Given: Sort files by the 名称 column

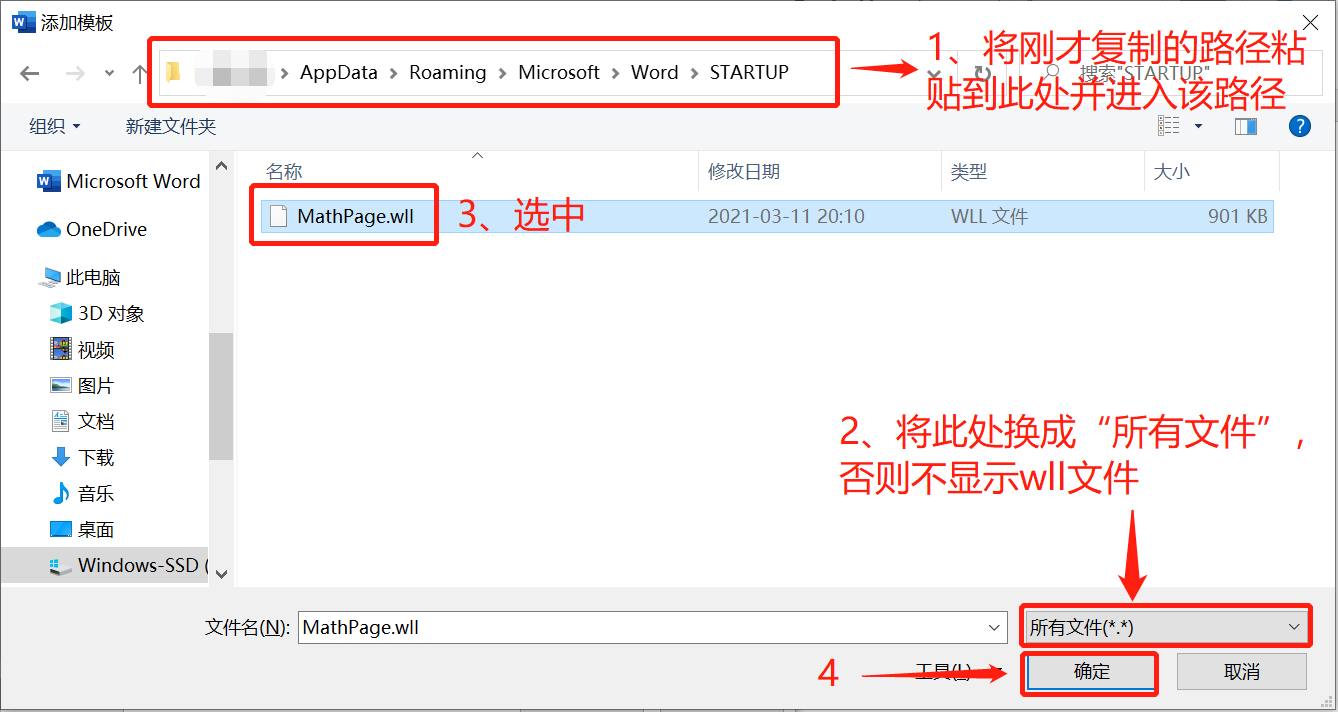Looking at the screenshot, I should pos(284,171).
